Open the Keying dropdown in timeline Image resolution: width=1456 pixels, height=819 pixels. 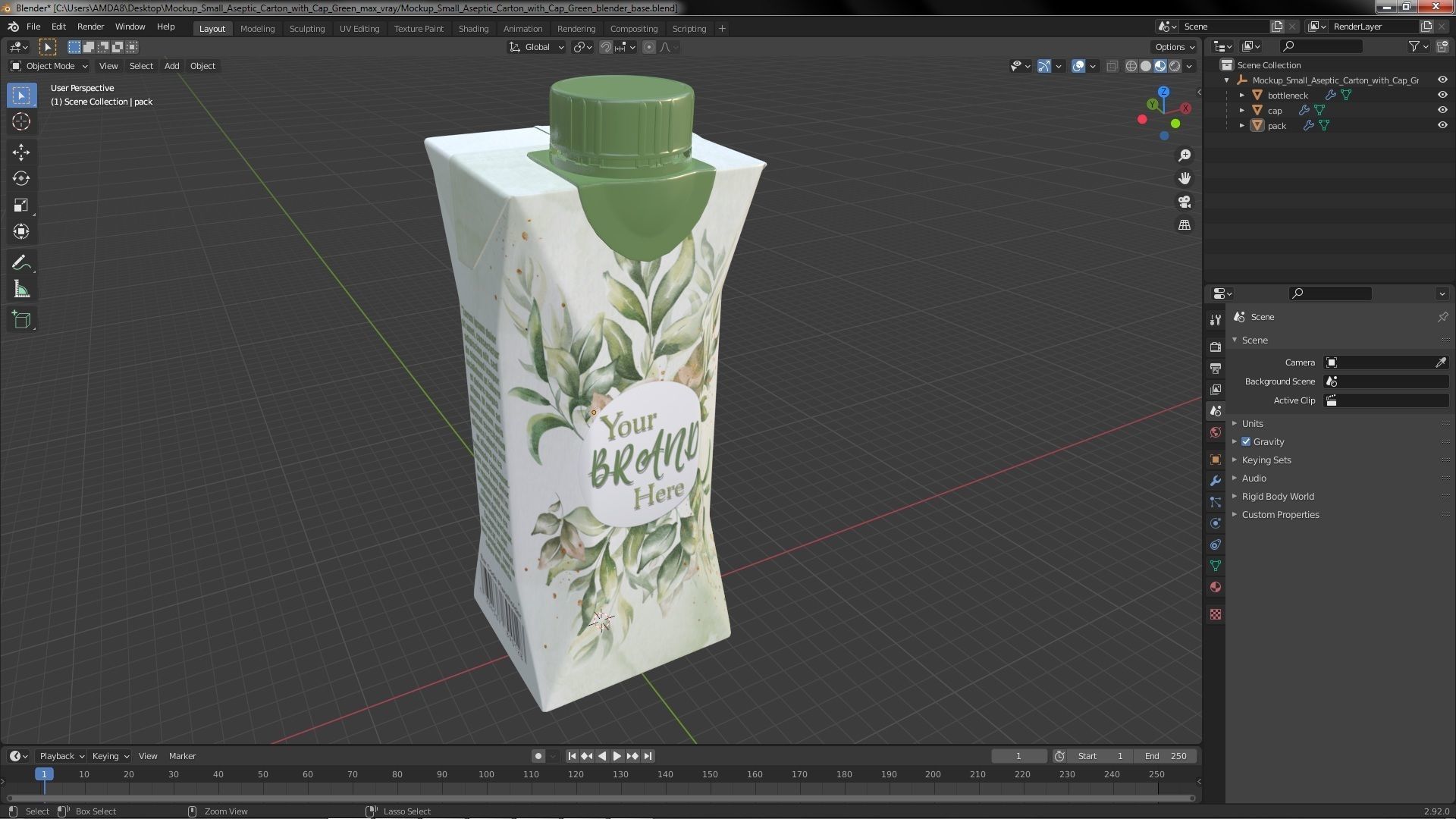point(110,756)
